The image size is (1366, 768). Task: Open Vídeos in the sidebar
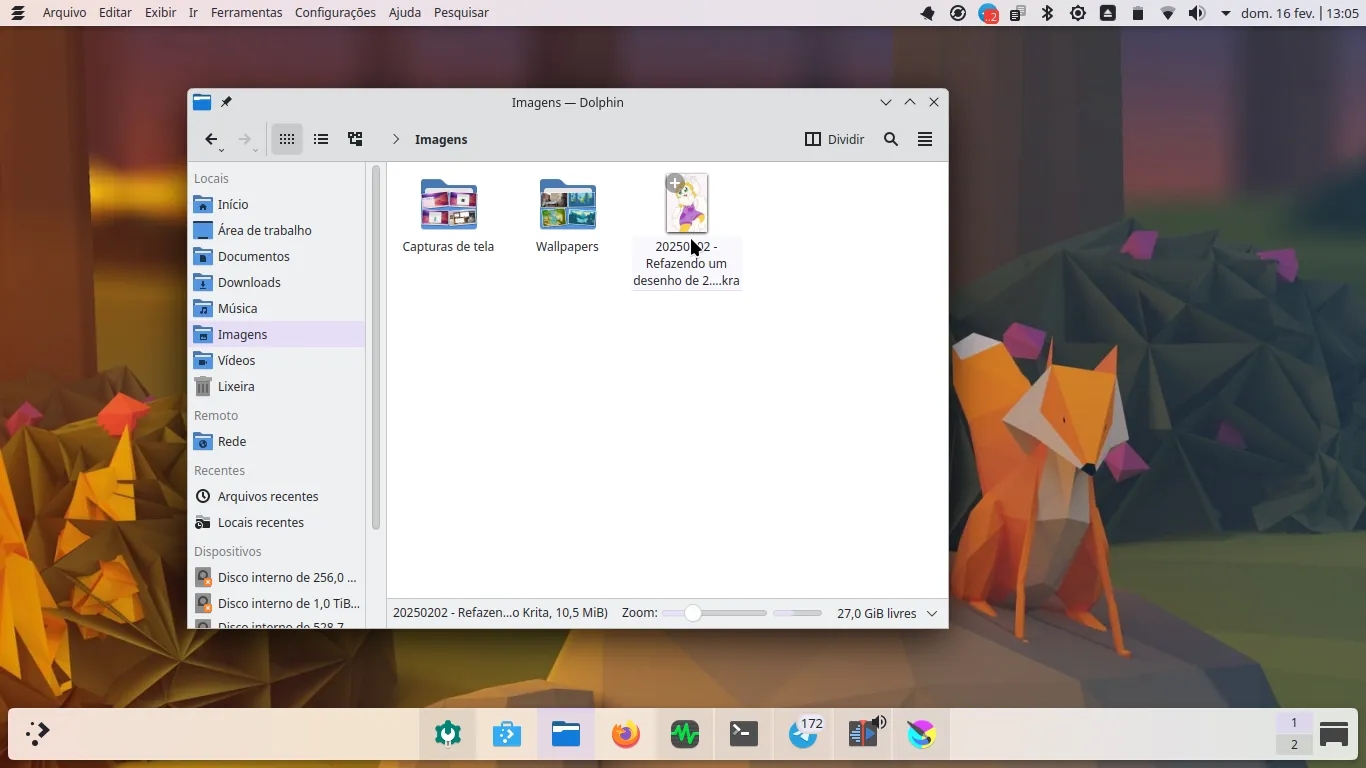point(277,360)
